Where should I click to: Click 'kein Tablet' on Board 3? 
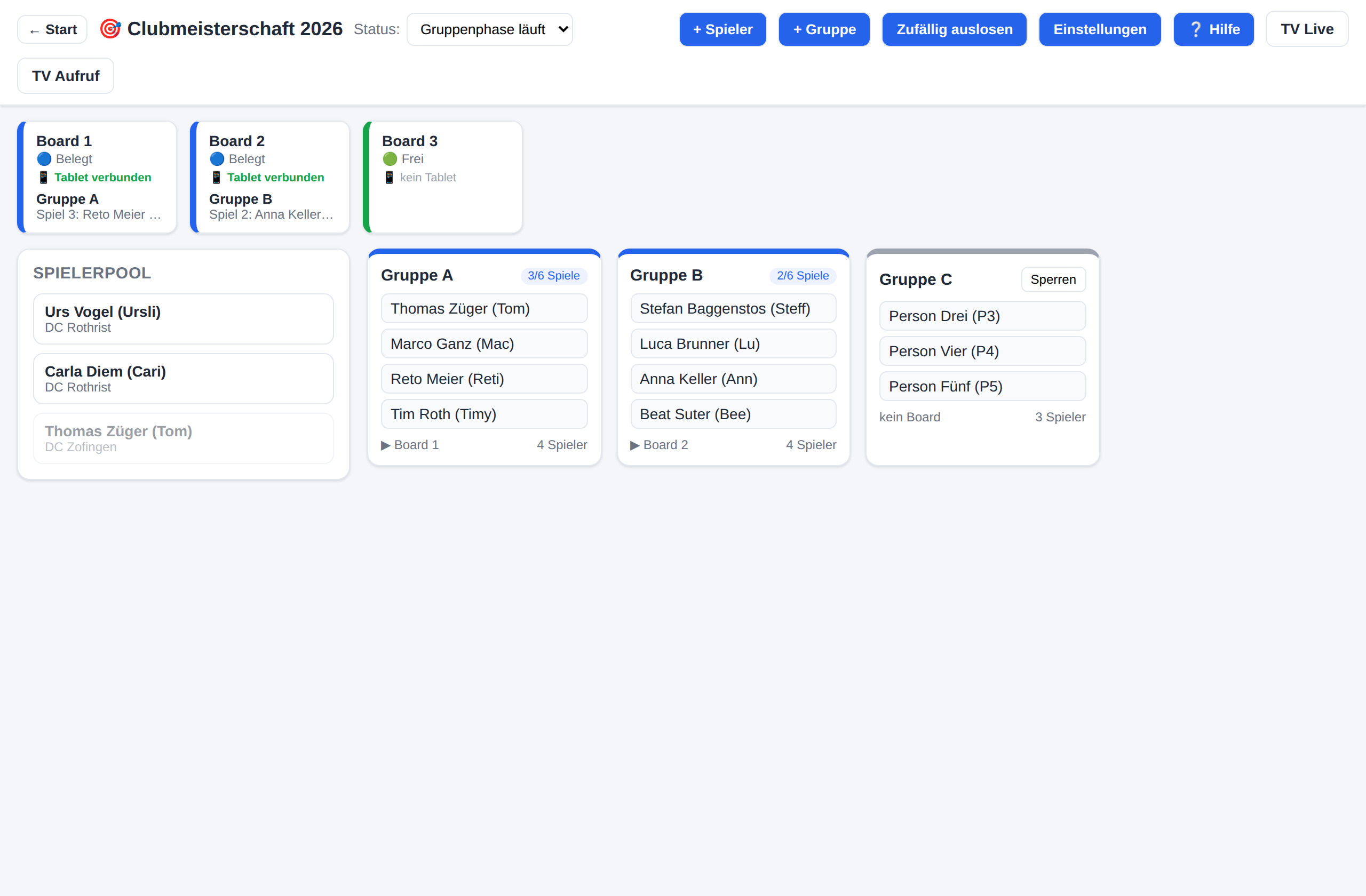point(427,177)
